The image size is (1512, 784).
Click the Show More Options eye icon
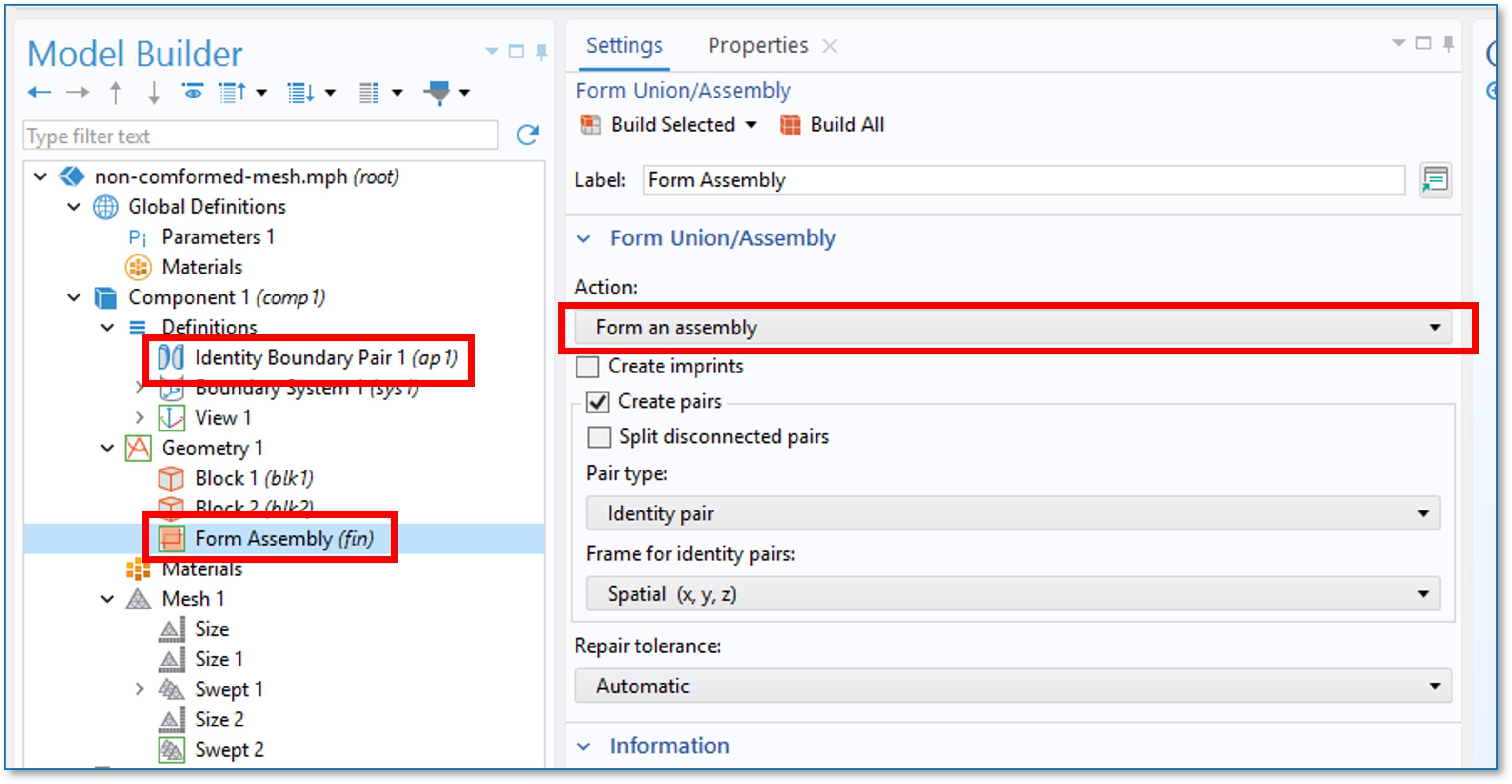(x=192, y=92)
